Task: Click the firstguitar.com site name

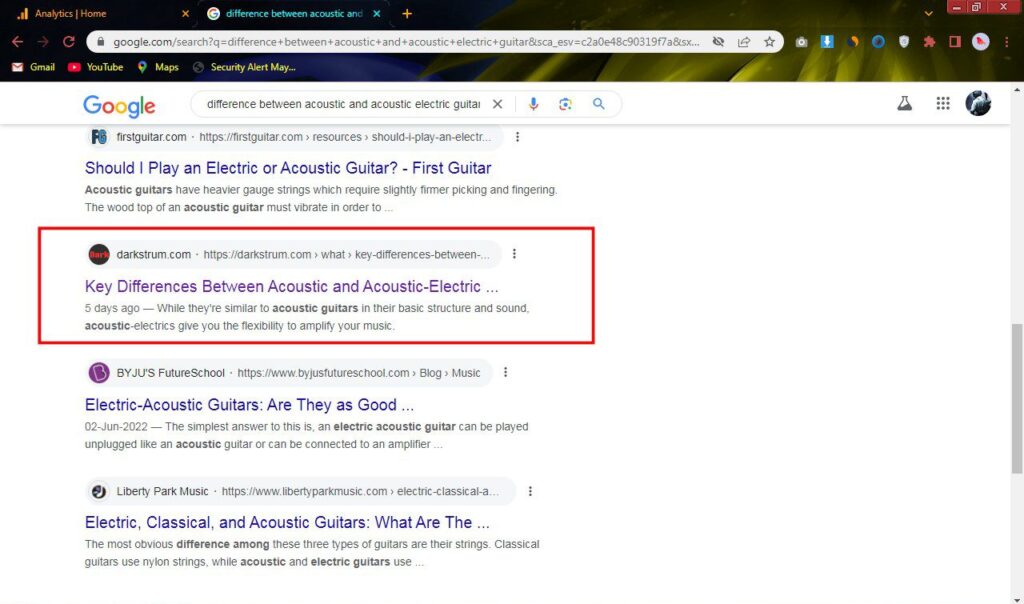Action: [152, 136]
